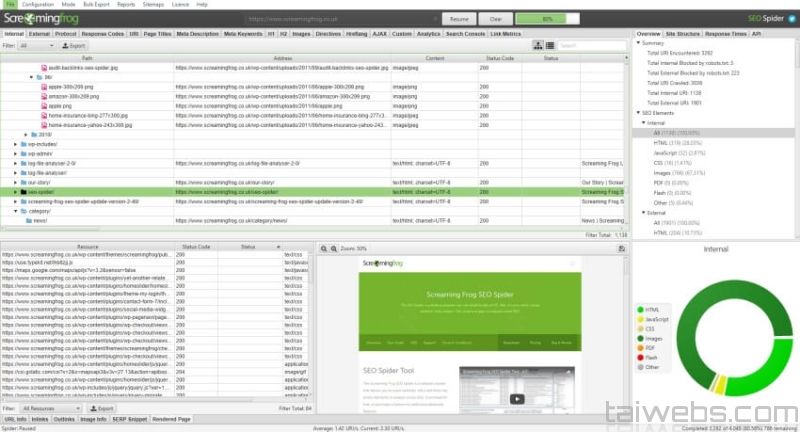Select maps.google.com resource row
The height and width of the screenshot is (432, 800).
tap(154, 270)
